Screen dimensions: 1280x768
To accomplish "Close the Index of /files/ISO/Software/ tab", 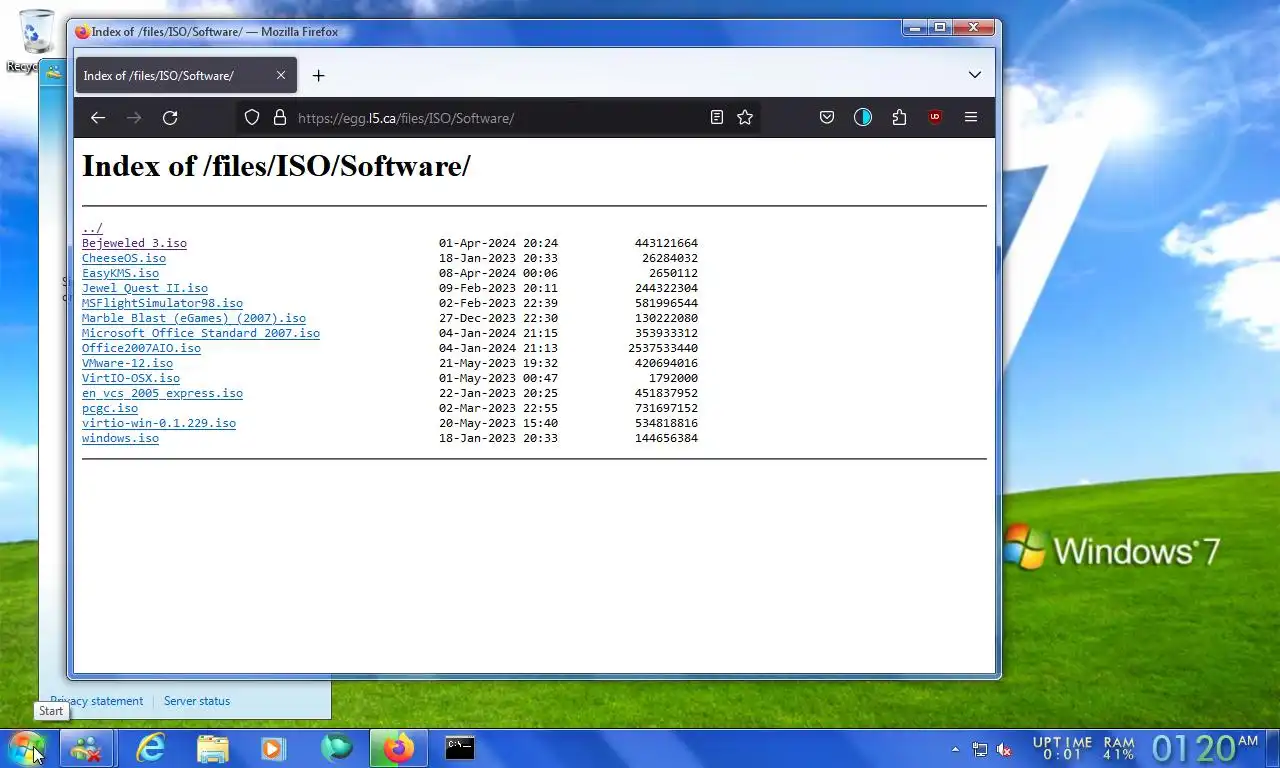I will click(x=281, y=76).
